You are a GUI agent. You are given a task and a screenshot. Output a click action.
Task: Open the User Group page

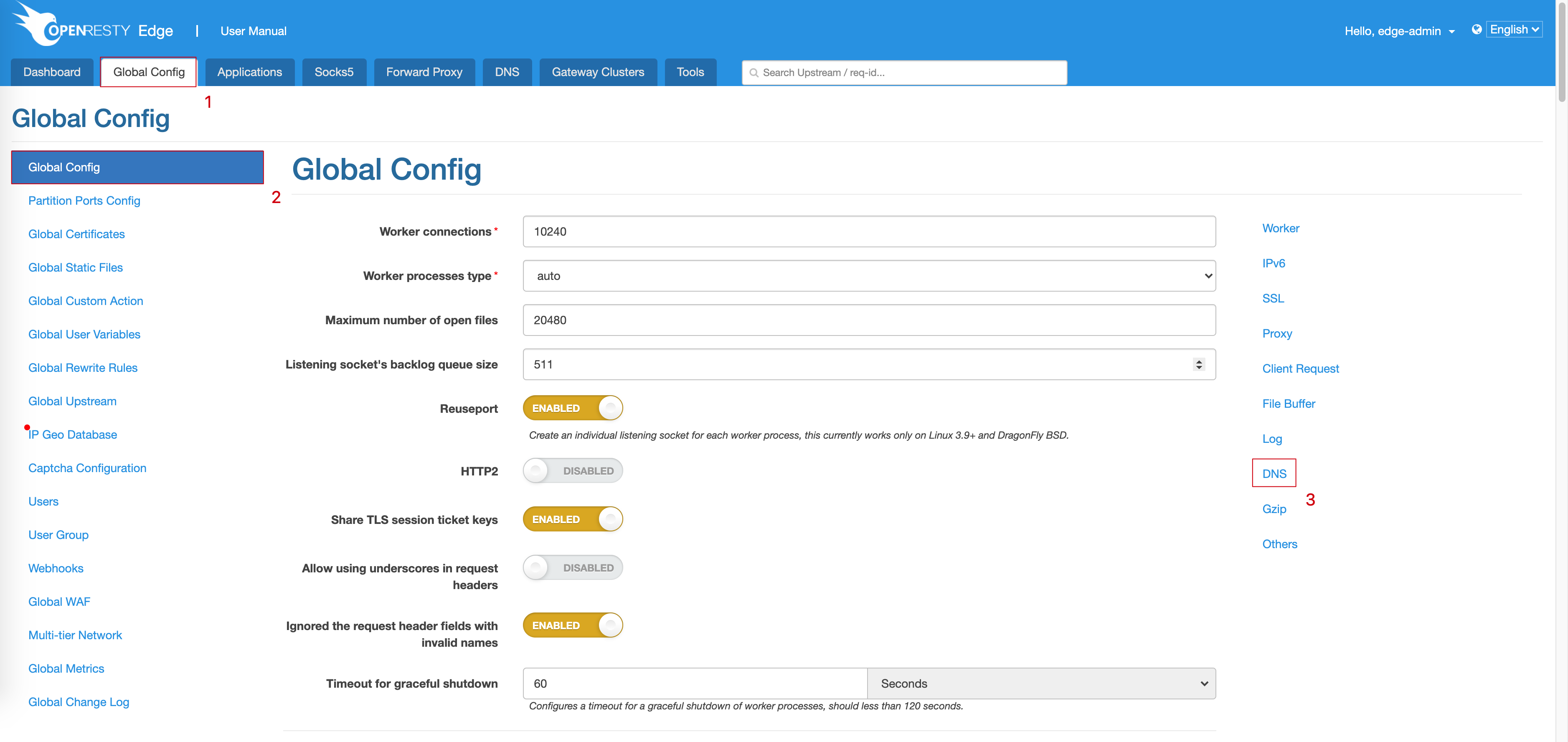coord(58,535)
